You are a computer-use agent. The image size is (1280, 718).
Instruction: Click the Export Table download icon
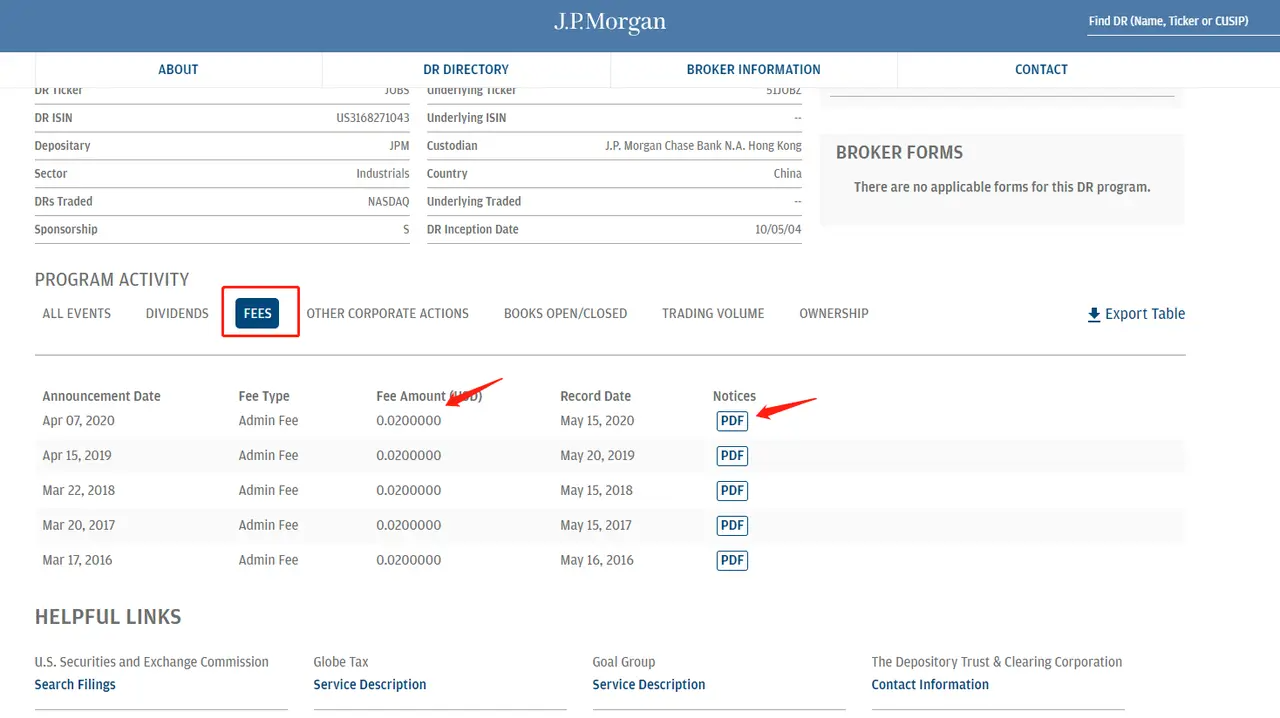pos(1093,315)
